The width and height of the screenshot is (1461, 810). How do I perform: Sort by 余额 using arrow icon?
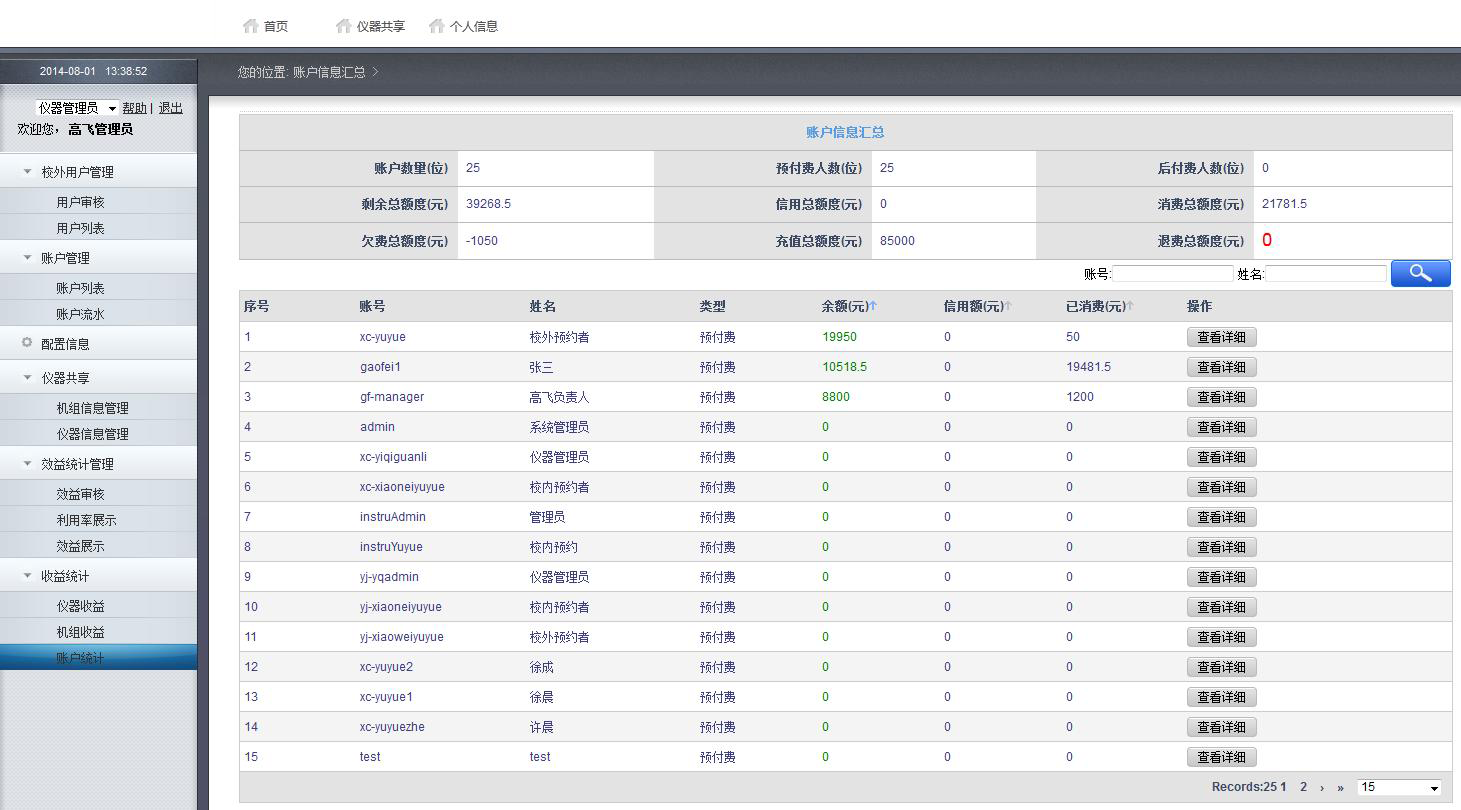click(x=873, y=306)
